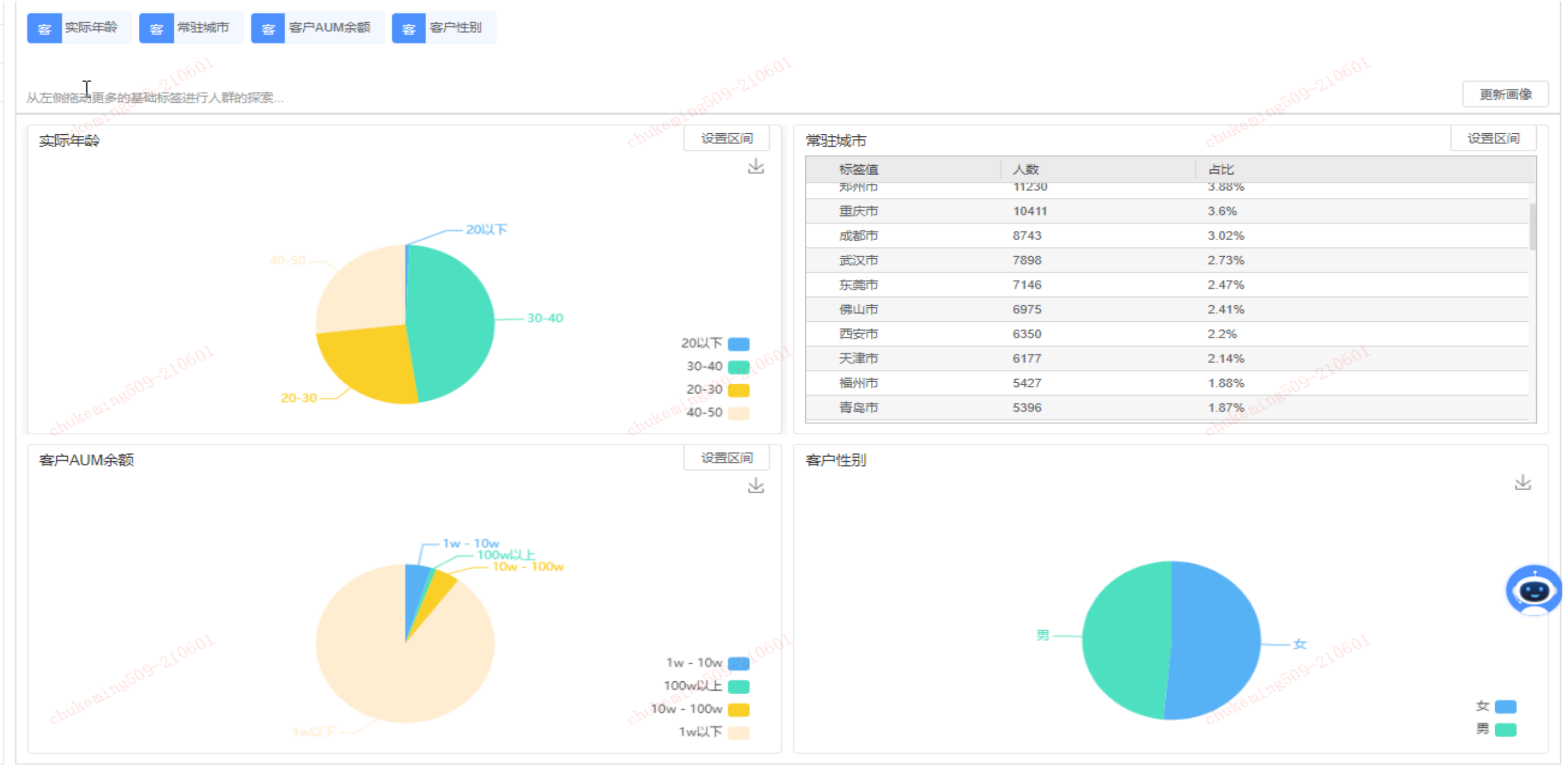
Task: Click the 20-30 yellow pie slice
Action: (x=371, y=362)
